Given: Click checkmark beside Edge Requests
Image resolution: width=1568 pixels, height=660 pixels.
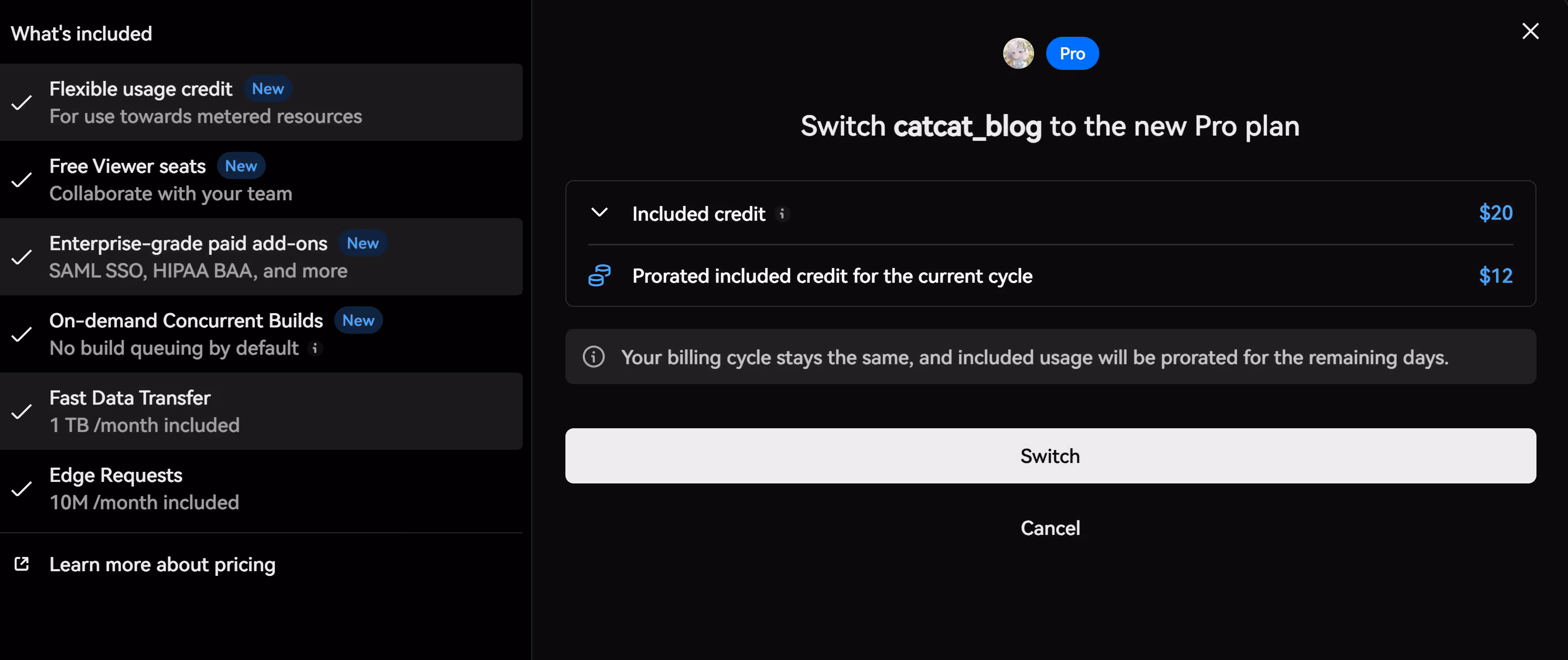Looking at the screenshot, I should (22, 490).
